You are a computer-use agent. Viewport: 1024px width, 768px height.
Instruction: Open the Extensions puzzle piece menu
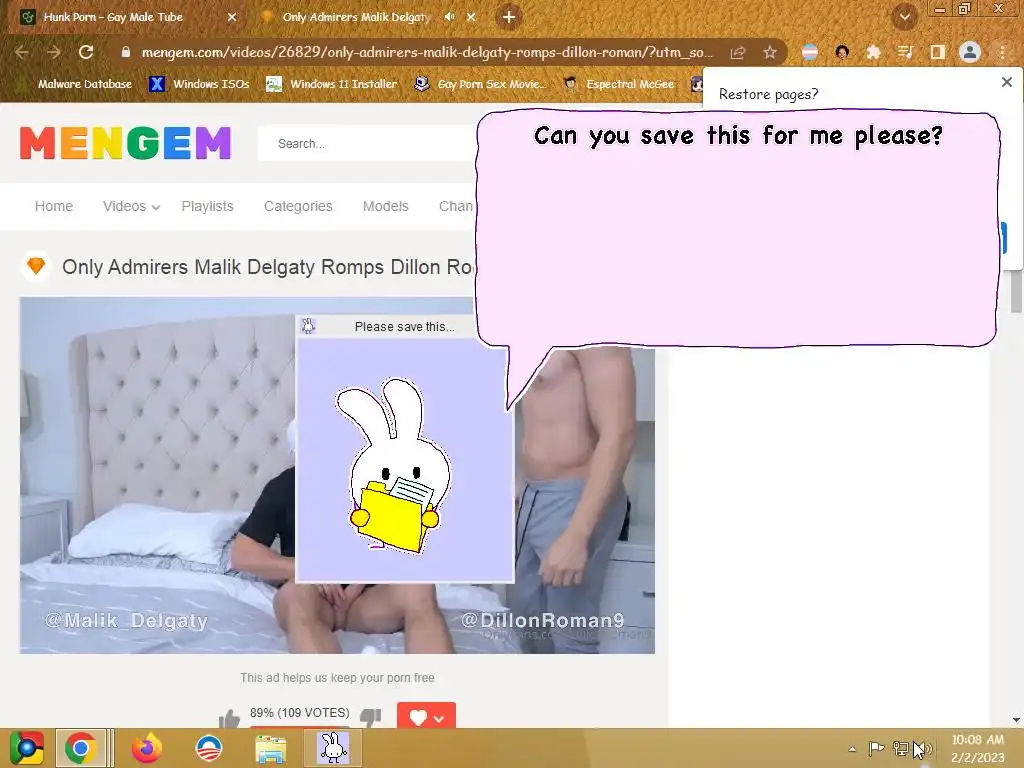873,52
